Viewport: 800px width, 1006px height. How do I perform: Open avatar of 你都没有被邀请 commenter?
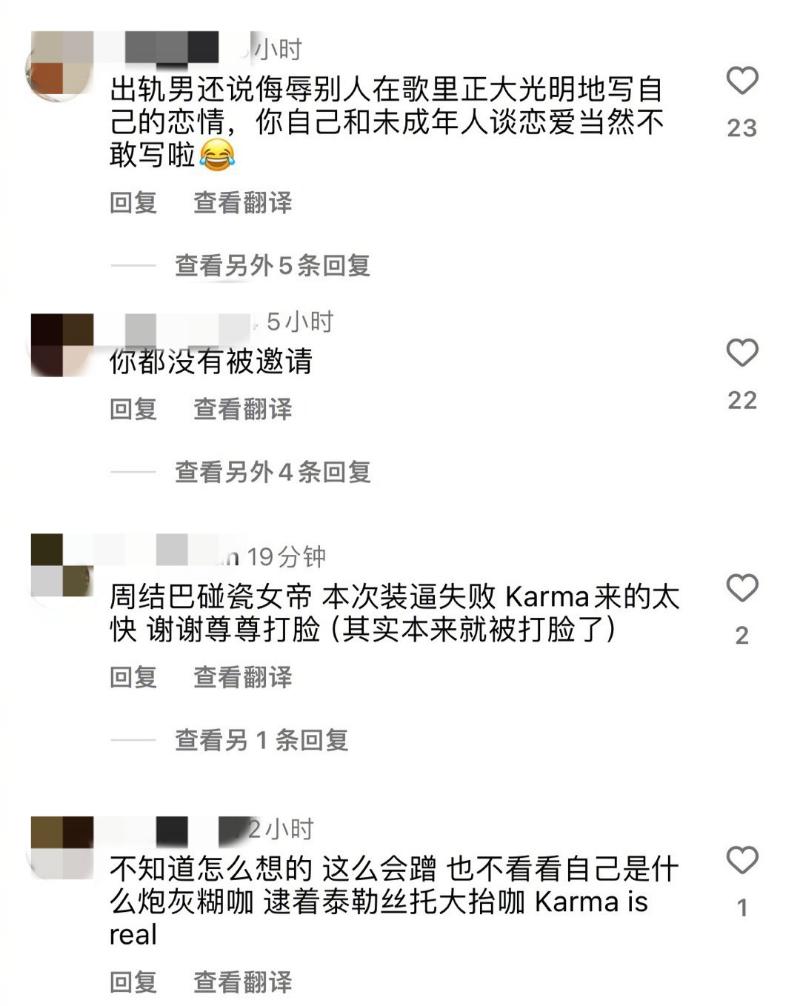[x=62, y=345]
